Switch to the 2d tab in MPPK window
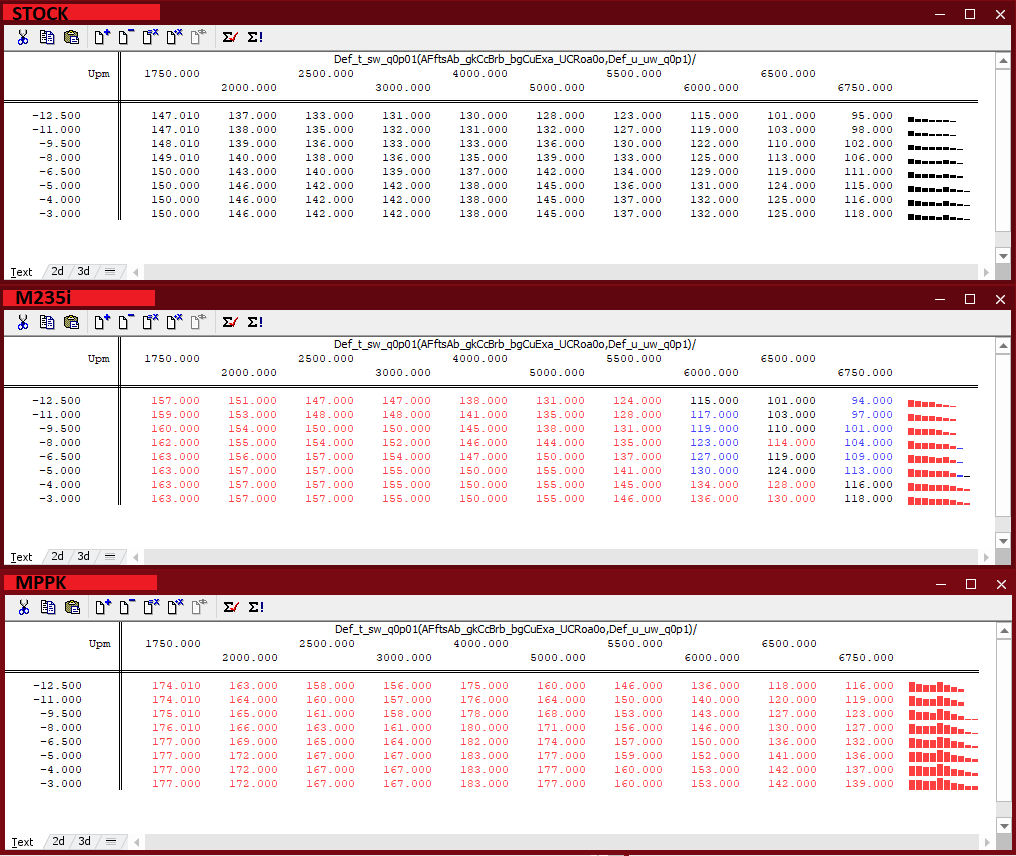This screenshot has height=856, width=1016. tap(58, 842)
